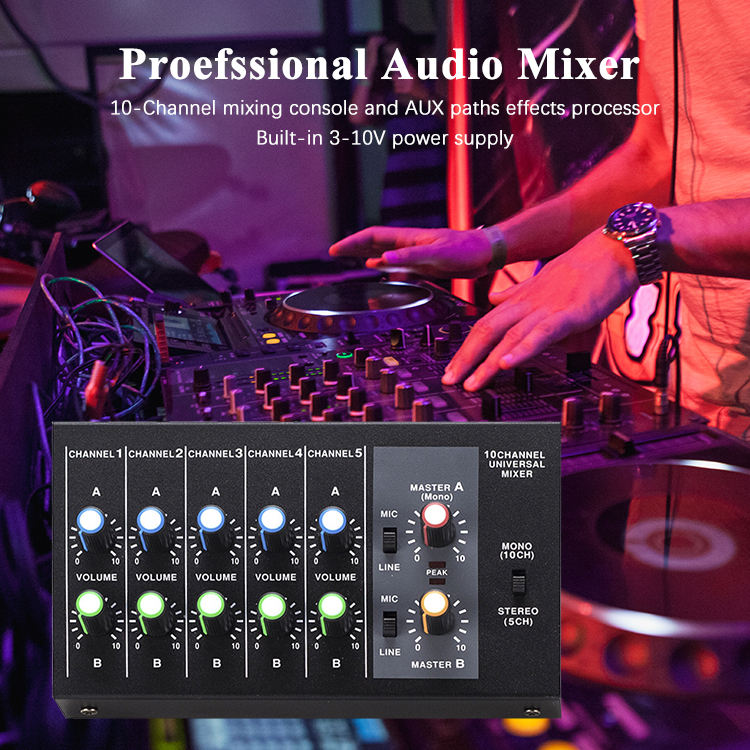The height and width of the screenshot is (750, 750).
Task: Toggle the Master A MIC/LINE switch
Action: coord(390,540)
